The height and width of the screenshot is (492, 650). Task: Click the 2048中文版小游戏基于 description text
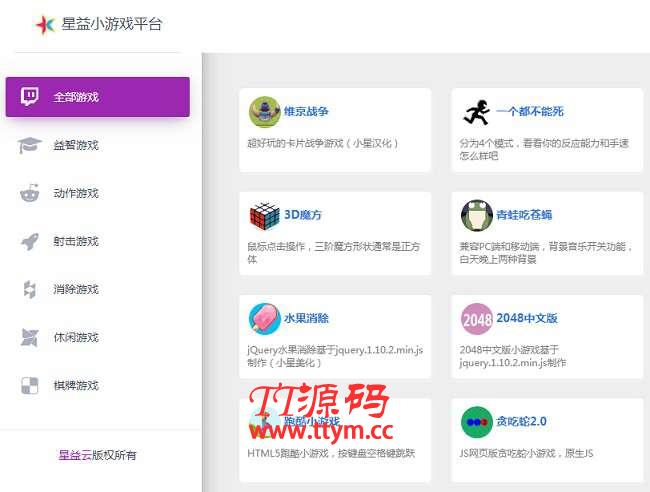(513, 356)
